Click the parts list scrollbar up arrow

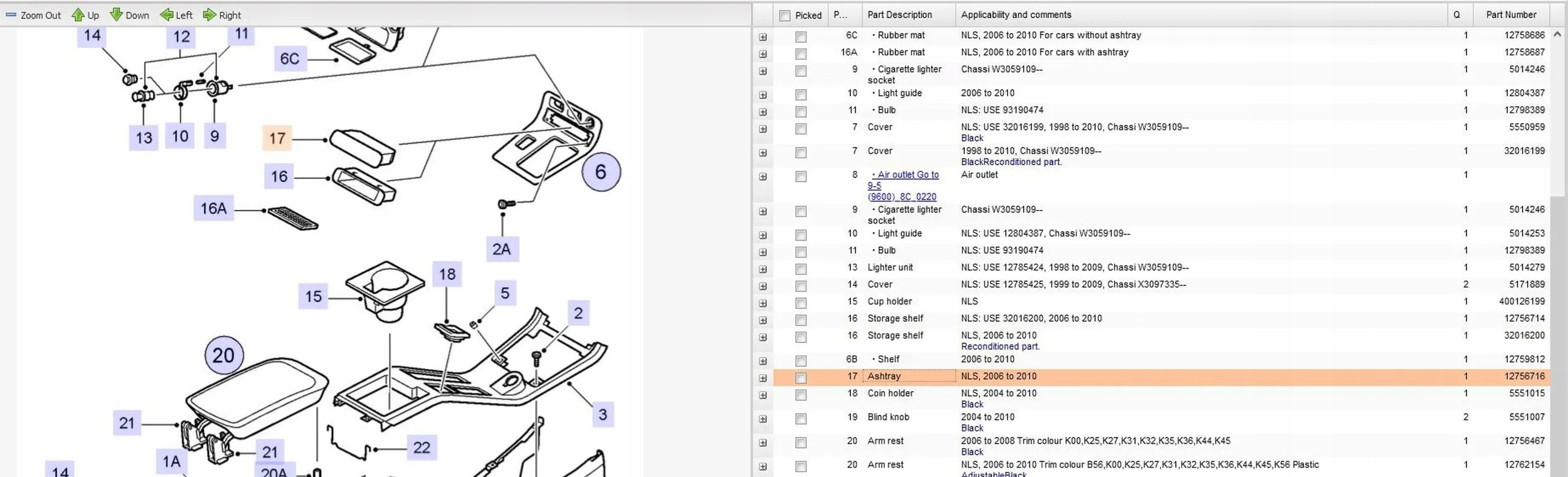coord(1557,35)
